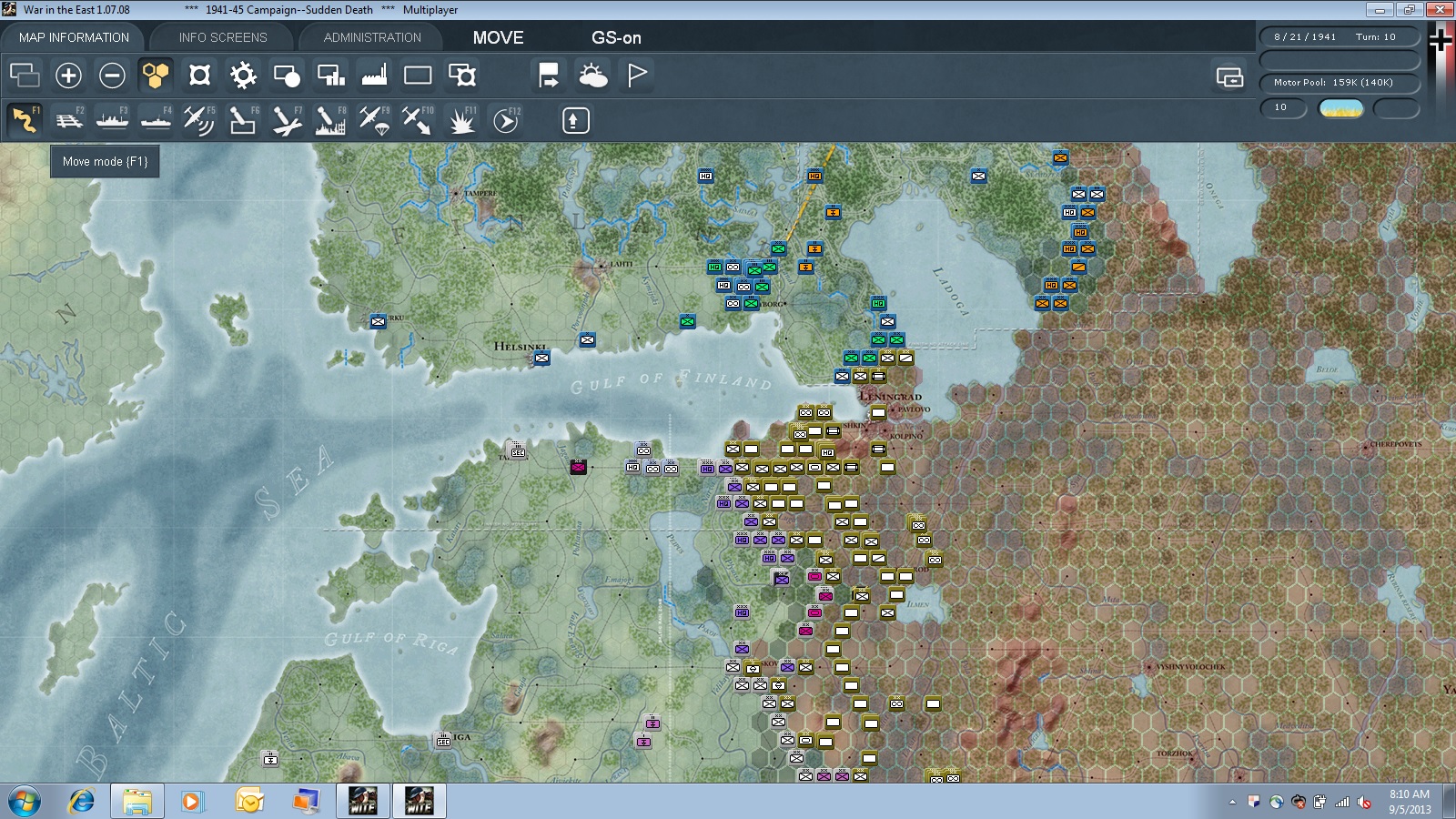
Task: Toggle the weather display icon
Action: click(x=592, y=76)
